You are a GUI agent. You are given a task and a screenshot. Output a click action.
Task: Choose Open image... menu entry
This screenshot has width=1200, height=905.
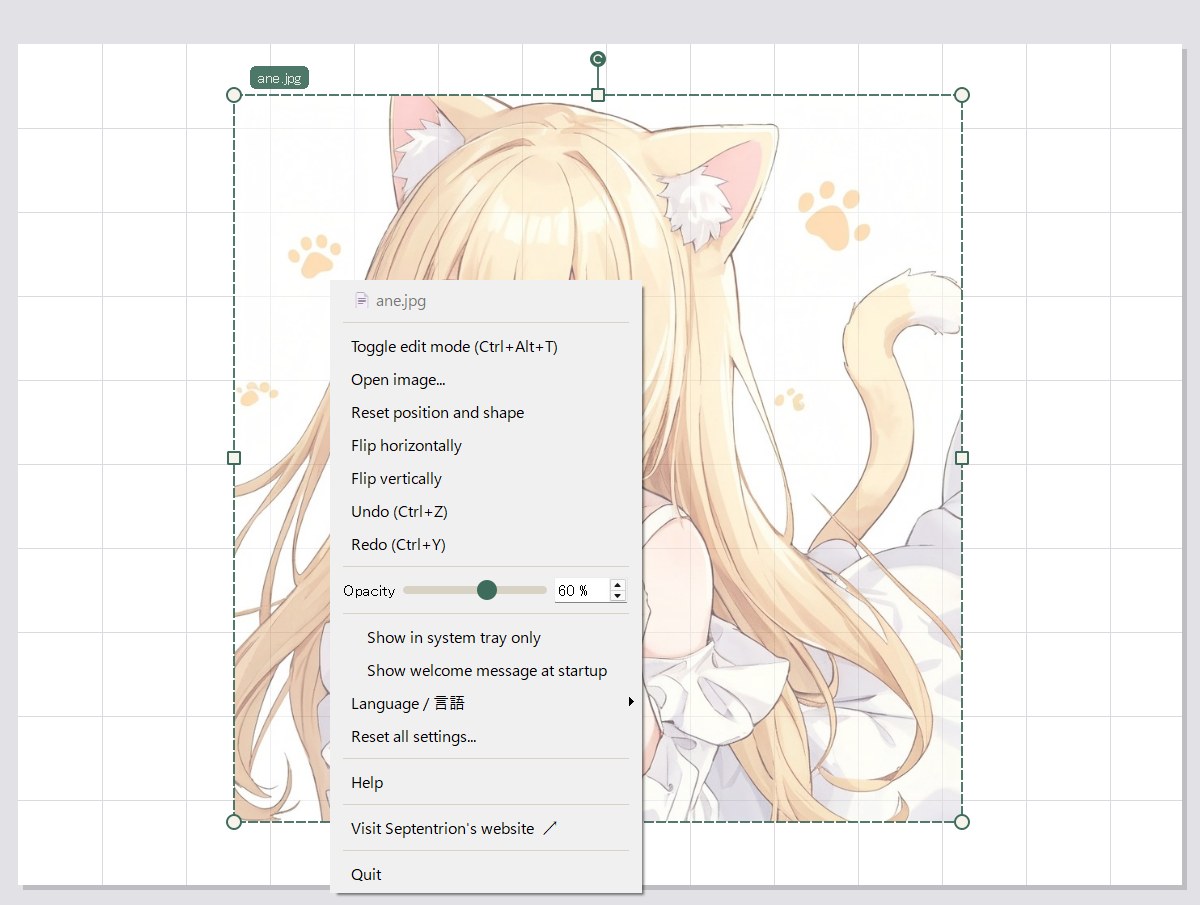point(486,380)
